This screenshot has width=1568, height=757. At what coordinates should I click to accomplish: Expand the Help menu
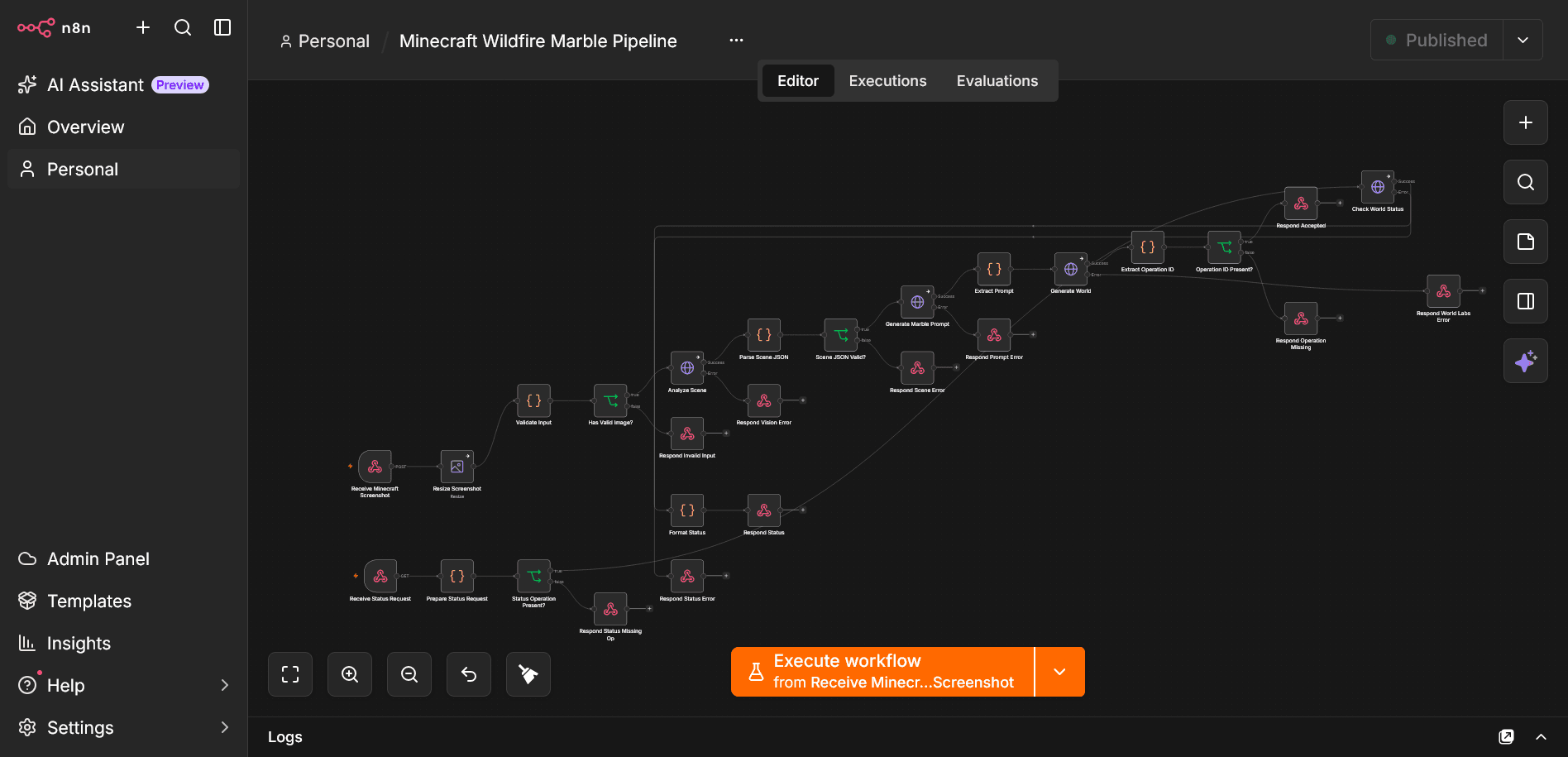(123, 686)
